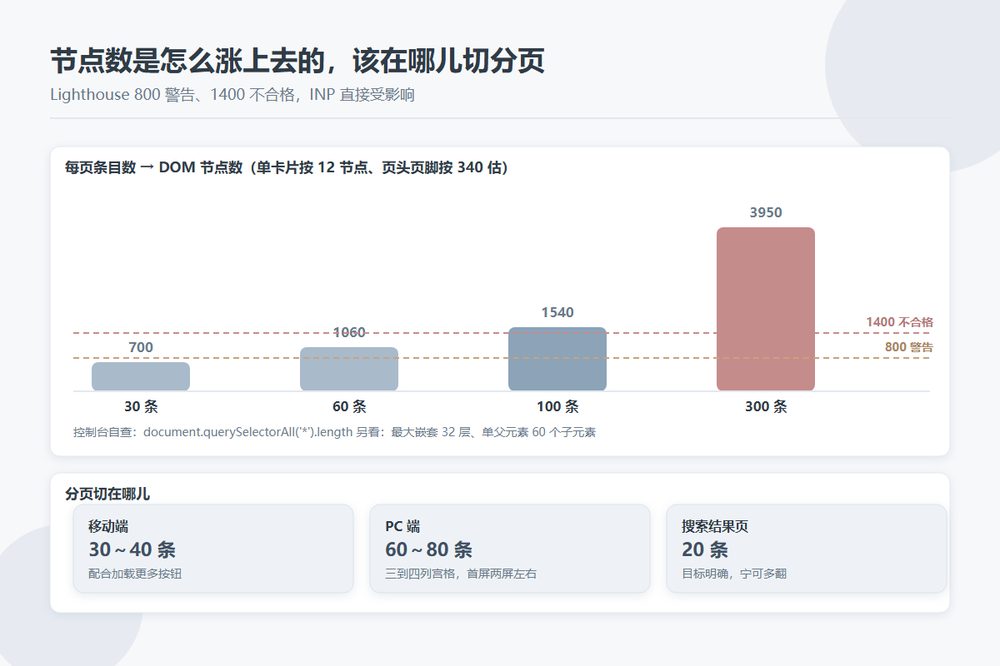The image size is (1000, 666).
Task: Click the axis label 300 条
Action: [x=766, y=406]
